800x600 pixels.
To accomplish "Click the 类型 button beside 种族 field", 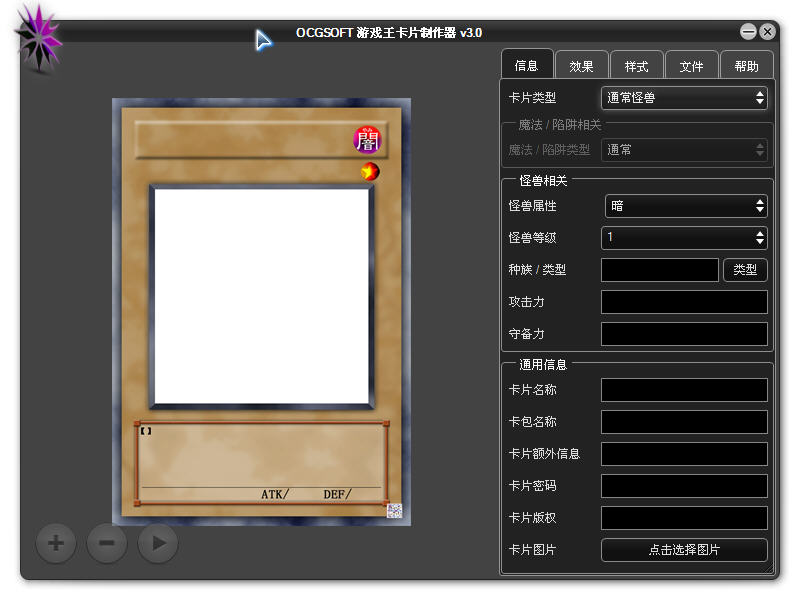I will point(745,270).
